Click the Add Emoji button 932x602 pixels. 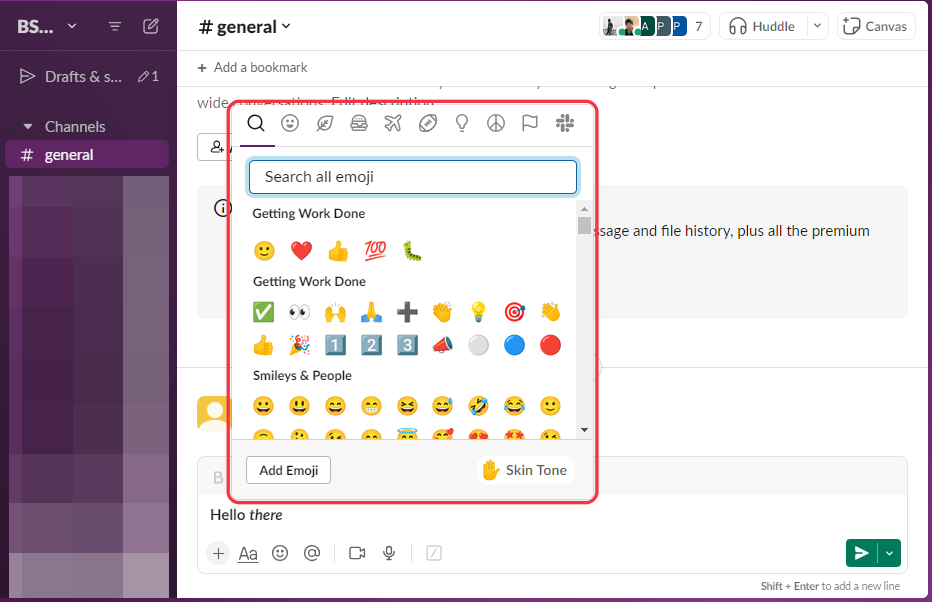point(288,470)
